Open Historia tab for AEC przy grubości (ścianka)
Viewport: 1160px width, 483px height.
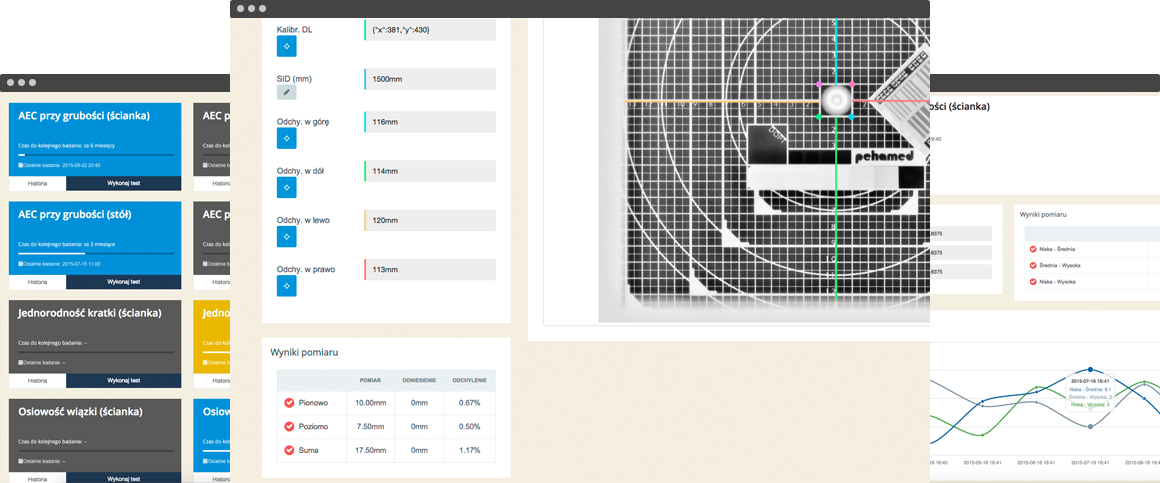pyautogui.click(x=38, y=184)
